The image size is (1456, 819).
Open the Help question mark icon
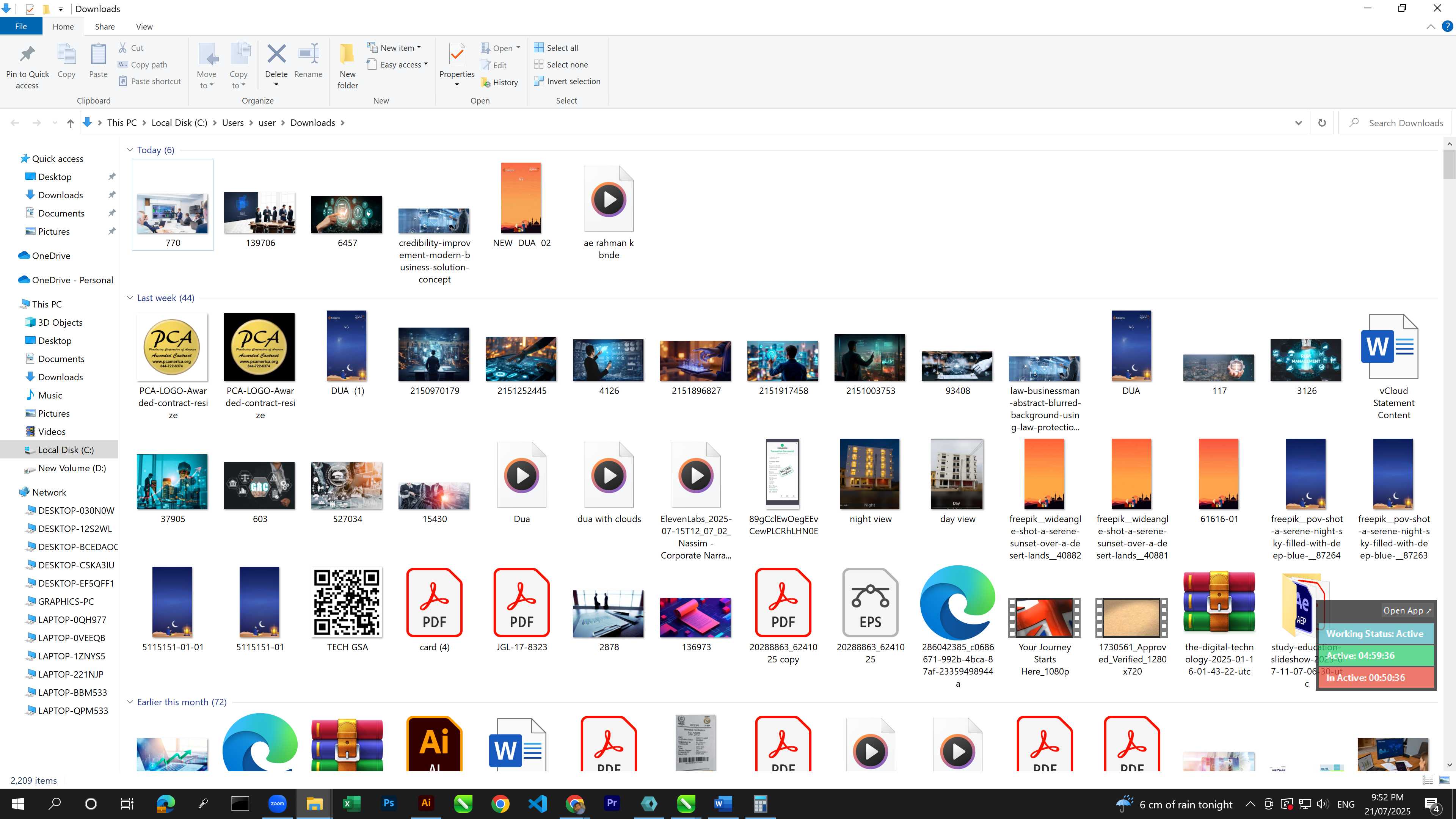coord(1447,27)
